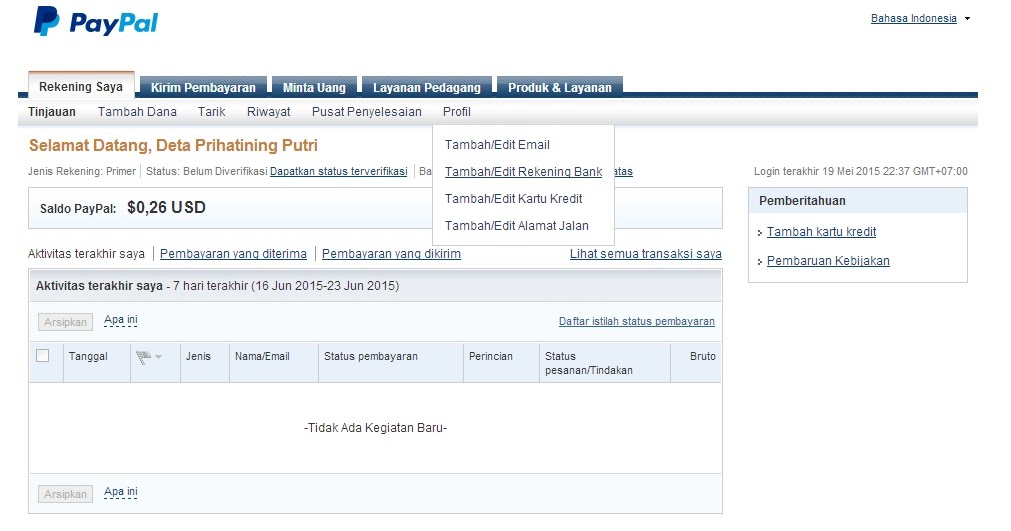Select Tambah/Edit Alamat Jalan option
1011x531 pixels.
click(516, 226)
